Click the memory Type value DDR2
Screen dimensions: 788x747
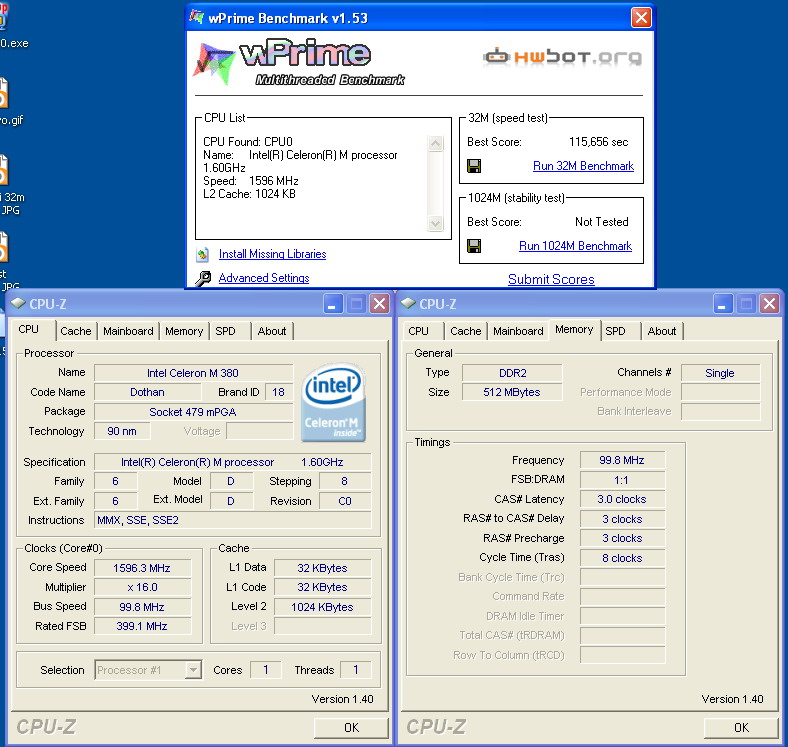[512, 373]
